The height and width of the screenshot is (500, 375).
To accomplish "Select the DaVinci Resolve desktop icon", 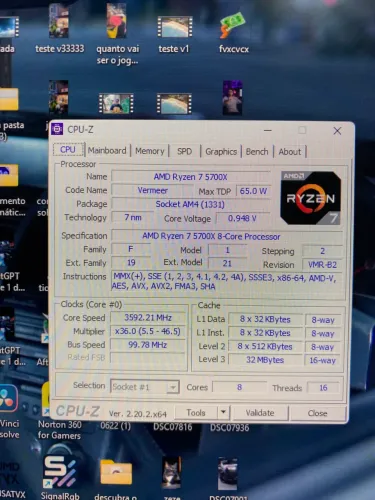I will (9, 412).
